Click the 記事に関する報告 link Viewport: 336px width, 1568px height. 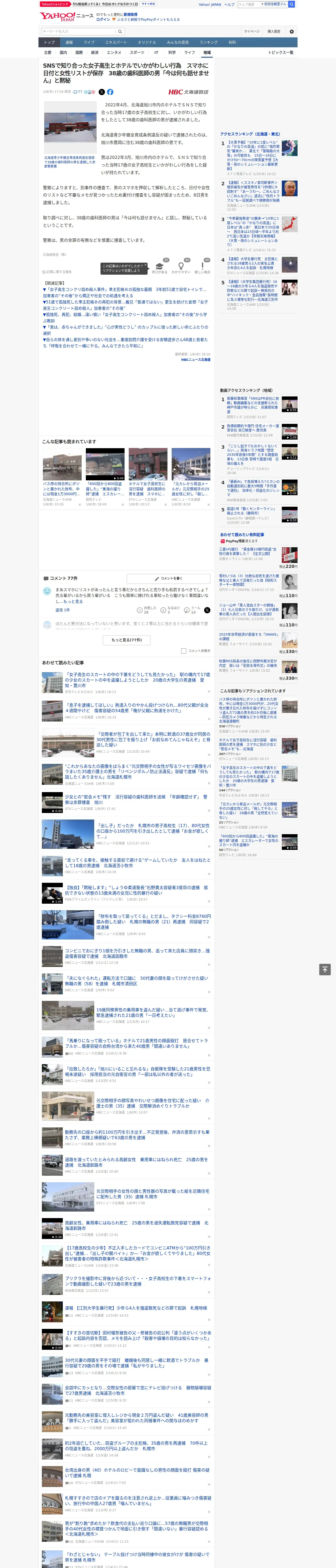pos(57,272)
